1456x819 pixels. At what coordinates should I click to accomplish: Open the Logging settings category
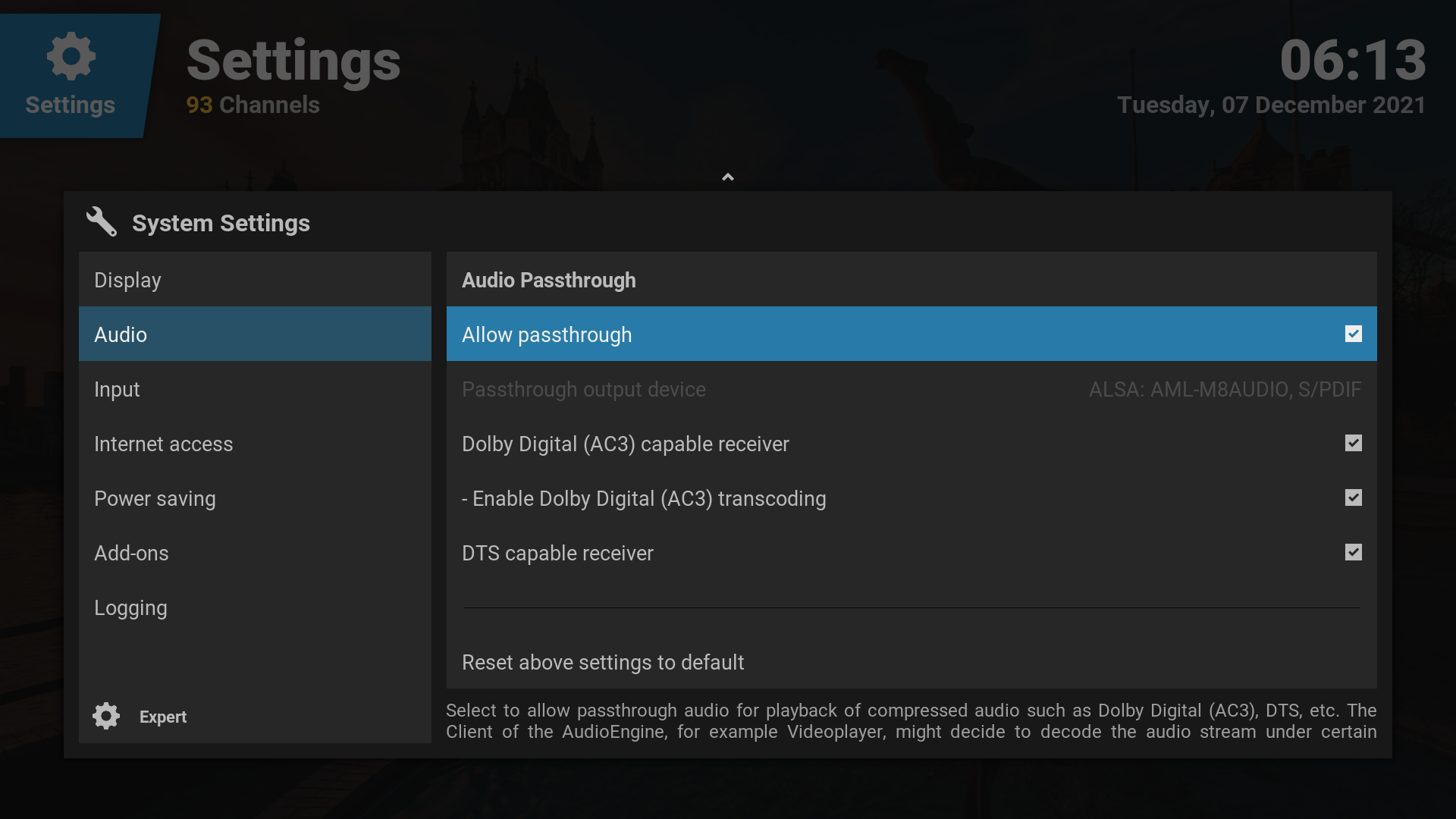click(x=255, y=608)
